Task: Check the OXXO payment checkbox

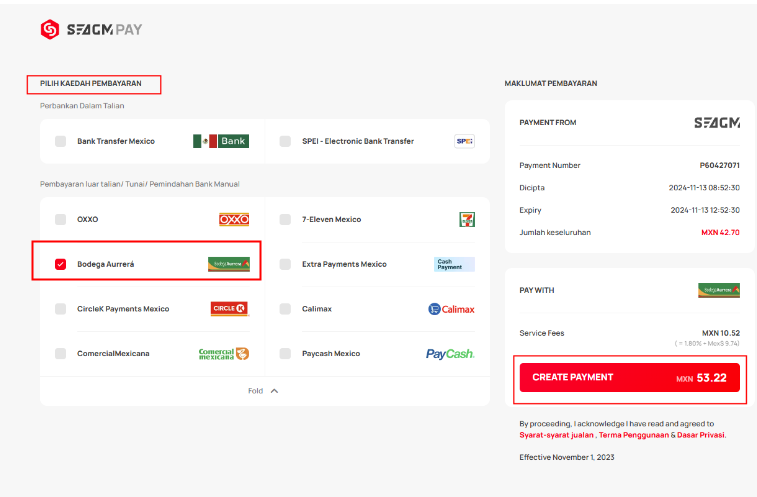Action: [x=60, y=219]
